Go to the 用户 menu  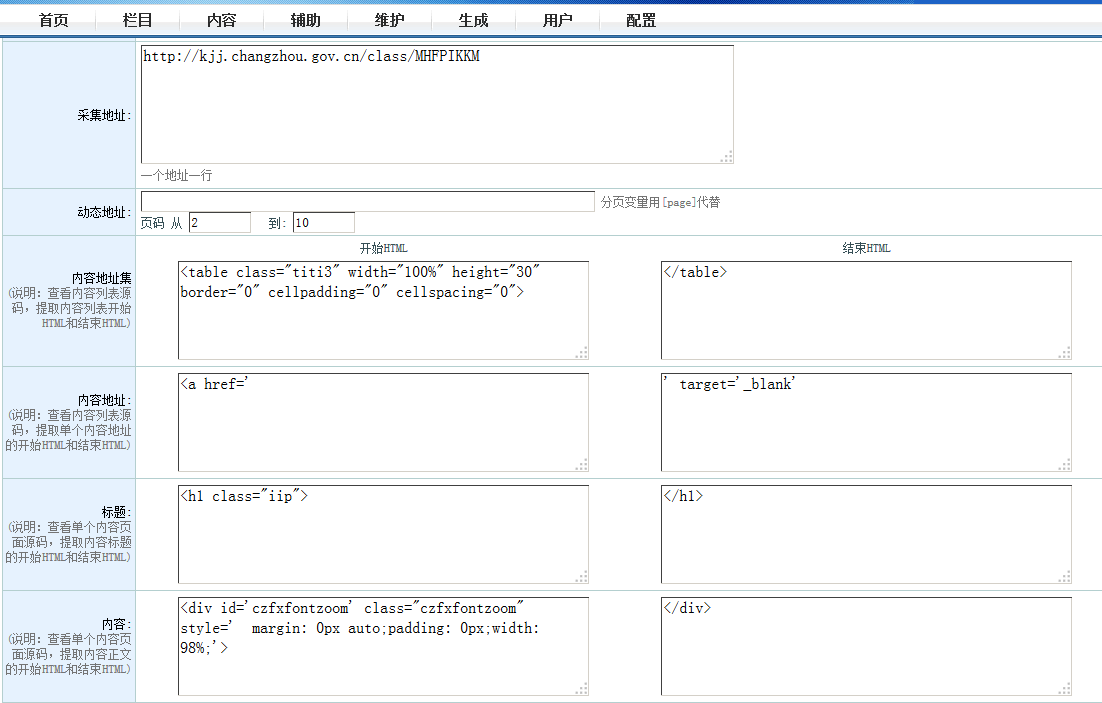coord(557,20)
